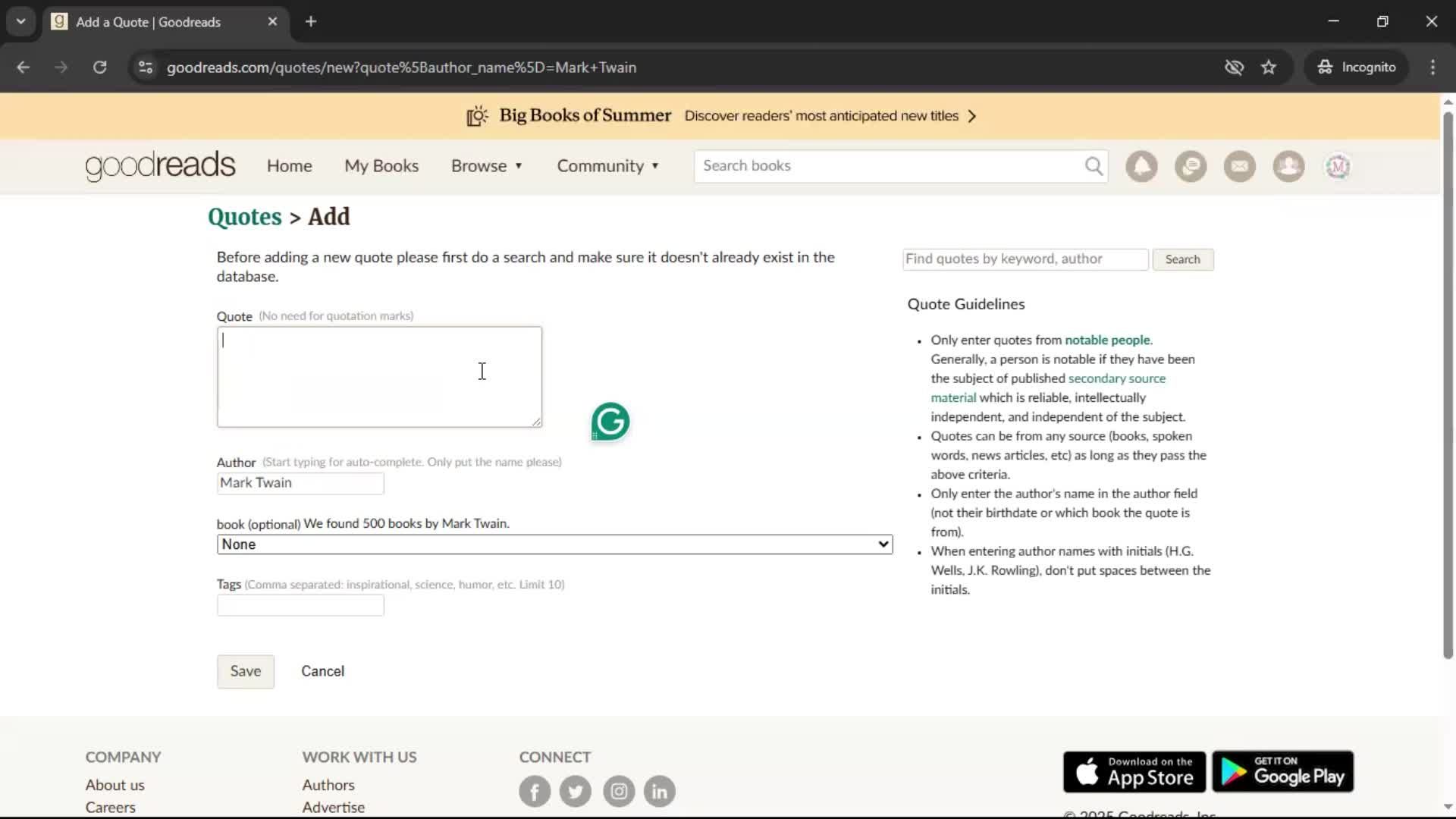Viewport: 1456px width, 819px height.
Task: Open Goodreads Twitter icon
Action: pos(576,792)
